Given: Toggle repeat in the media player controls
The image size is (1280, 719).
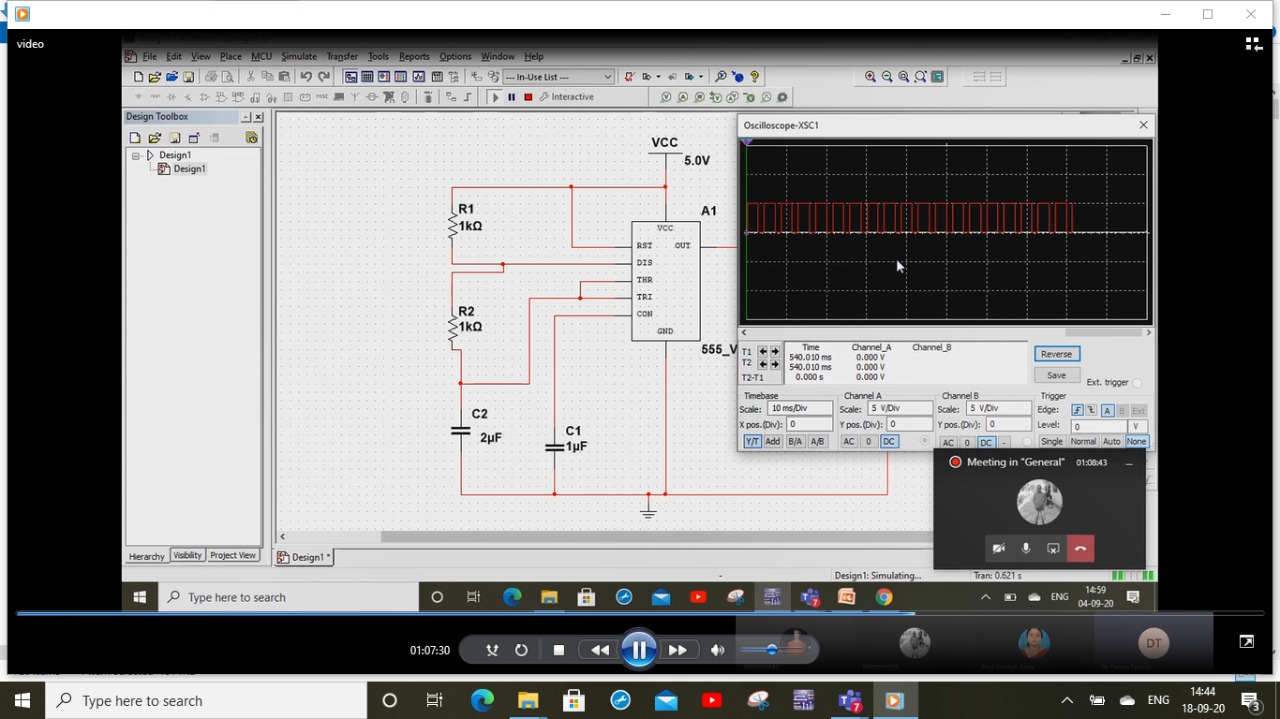Looking at the screenshot, I should (521, 650).
